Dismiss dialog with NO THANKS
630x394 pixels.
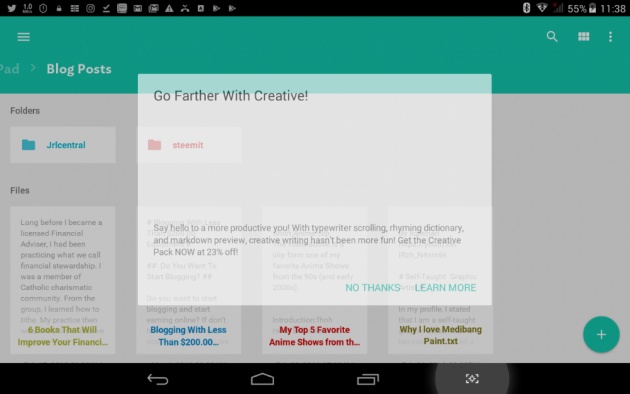coord(372,288)
